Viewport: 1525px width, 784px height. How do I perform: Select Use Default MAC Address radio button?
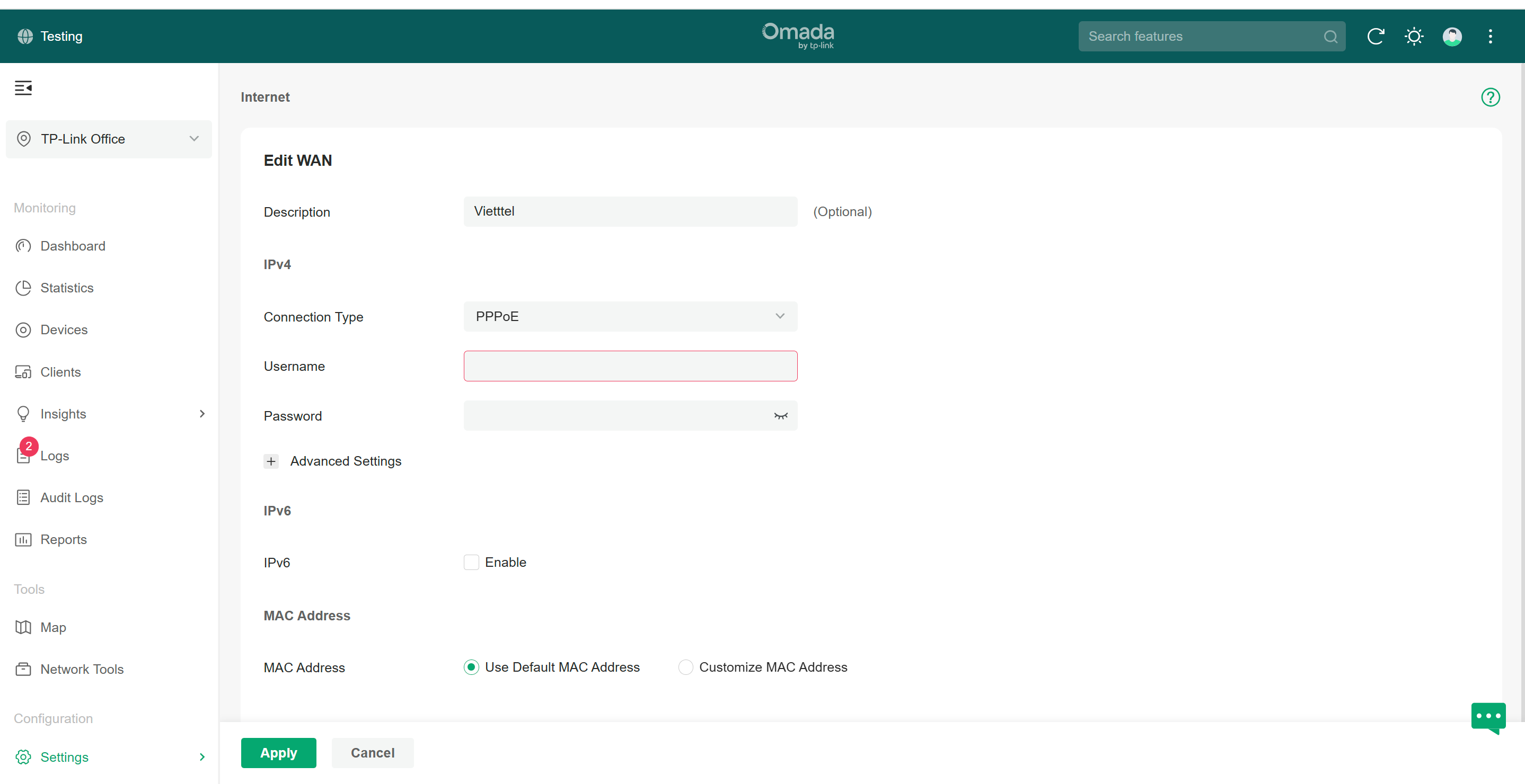(x=471, y=667)
